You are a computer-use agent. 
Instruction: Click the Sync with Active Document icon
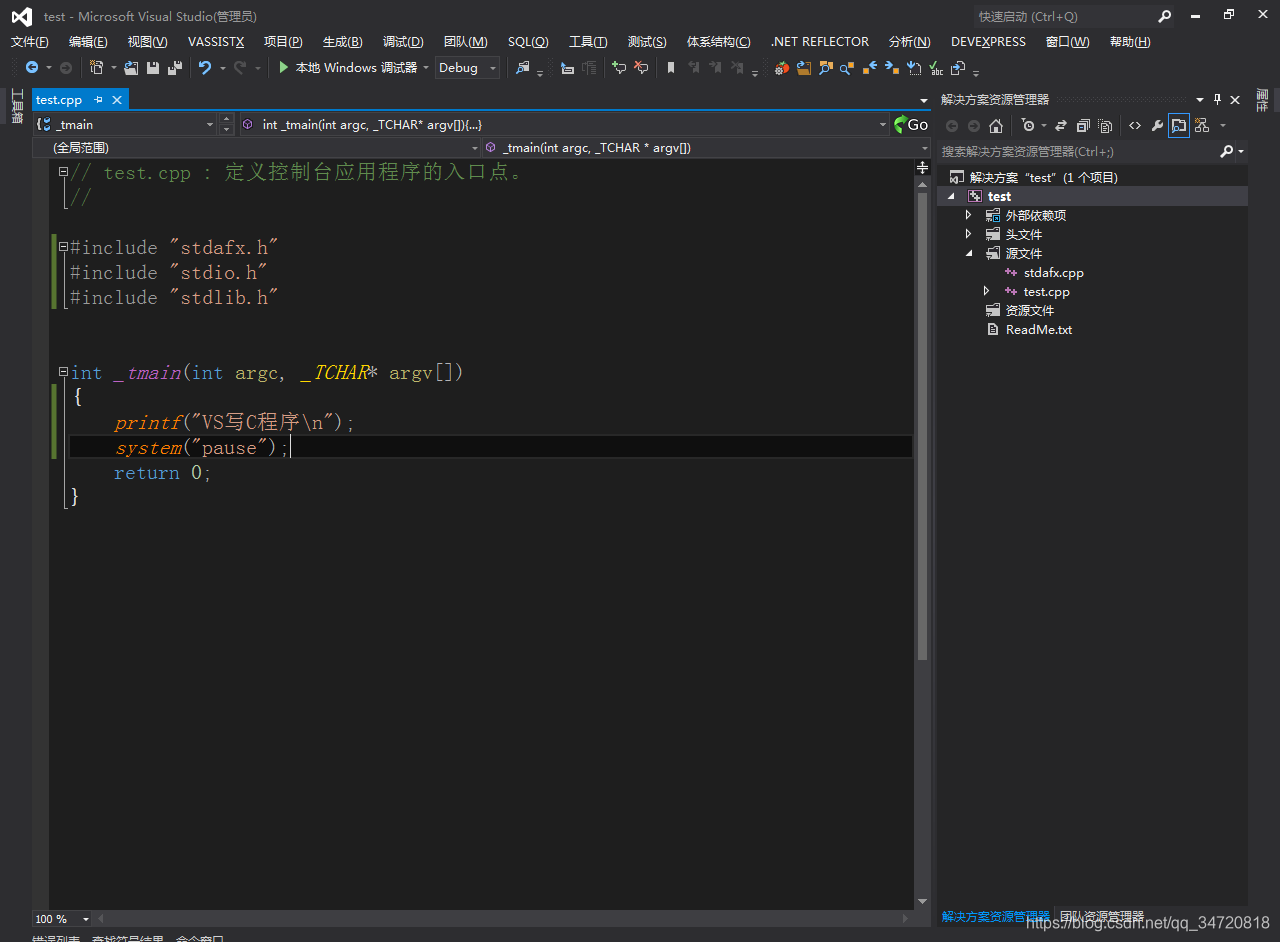[x=1061, y=126]
